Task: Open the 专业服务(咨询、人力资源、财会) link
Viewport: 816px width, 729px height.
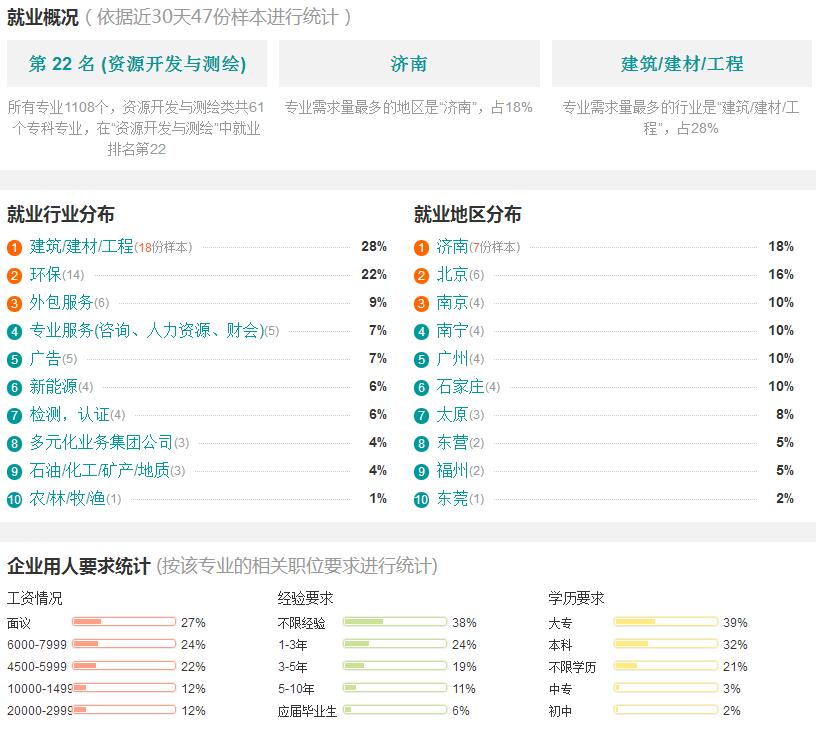Action: click(x=146, y=330)
